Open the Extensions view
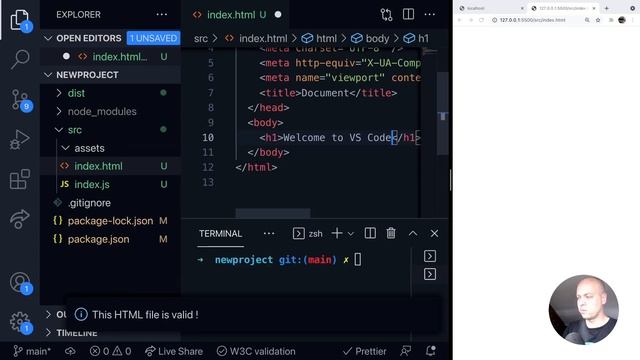 click(x=20, y=179)
